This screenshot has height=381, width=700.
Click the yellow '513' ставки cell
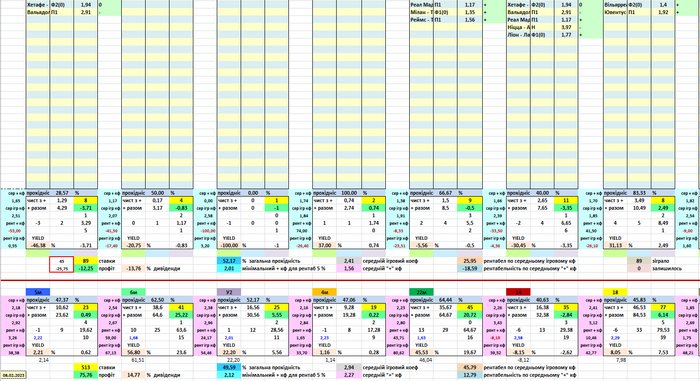(x=86, y=368)
